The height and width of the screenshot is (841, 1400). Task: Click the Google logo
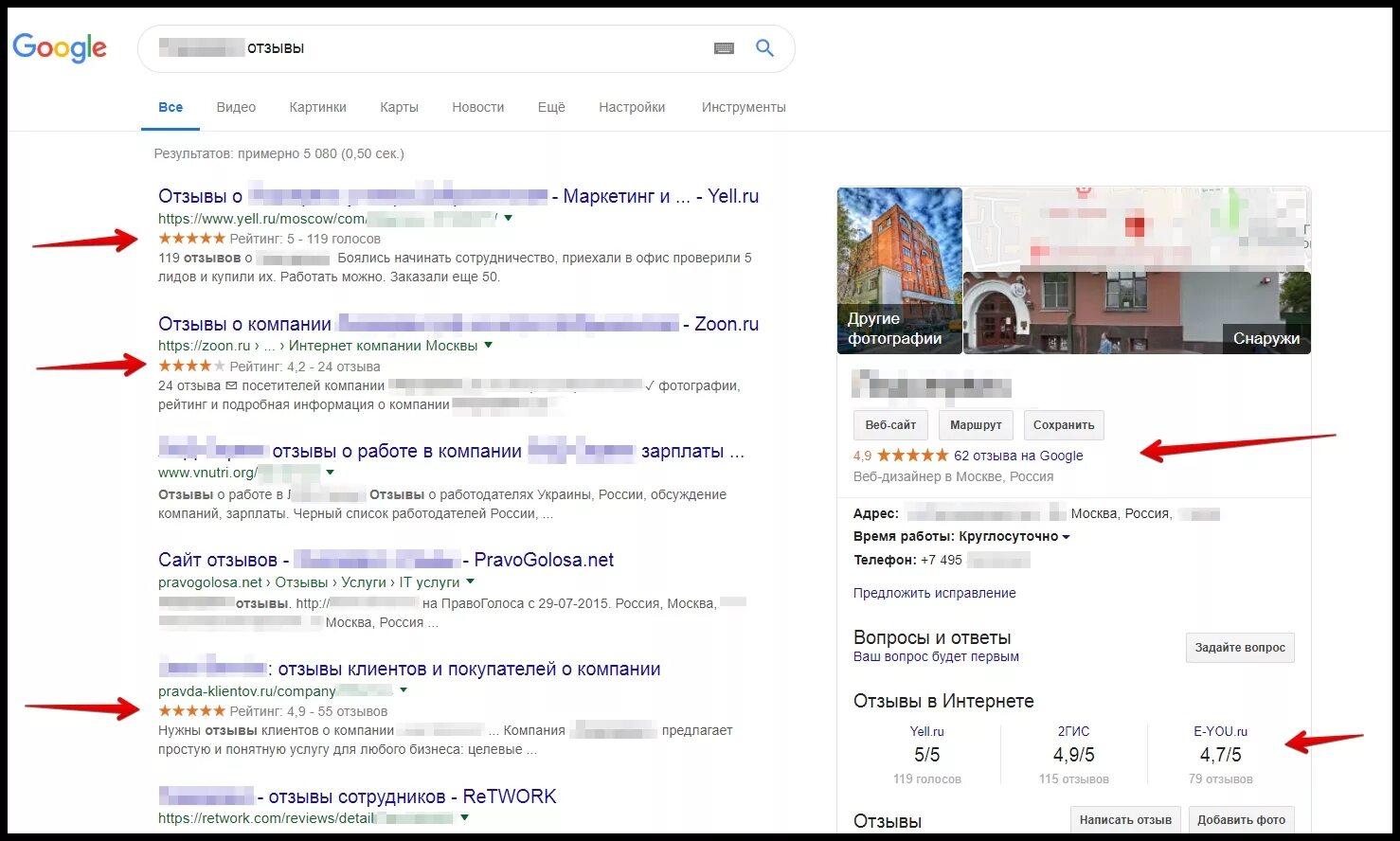click(x=60, y=47)
